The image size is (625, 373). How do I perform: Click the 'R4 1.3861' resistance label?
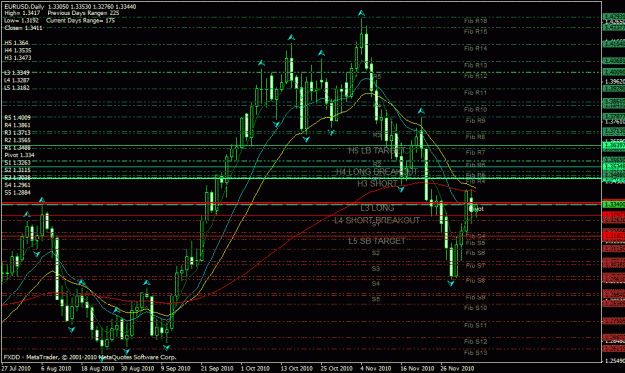coord(18,125)
